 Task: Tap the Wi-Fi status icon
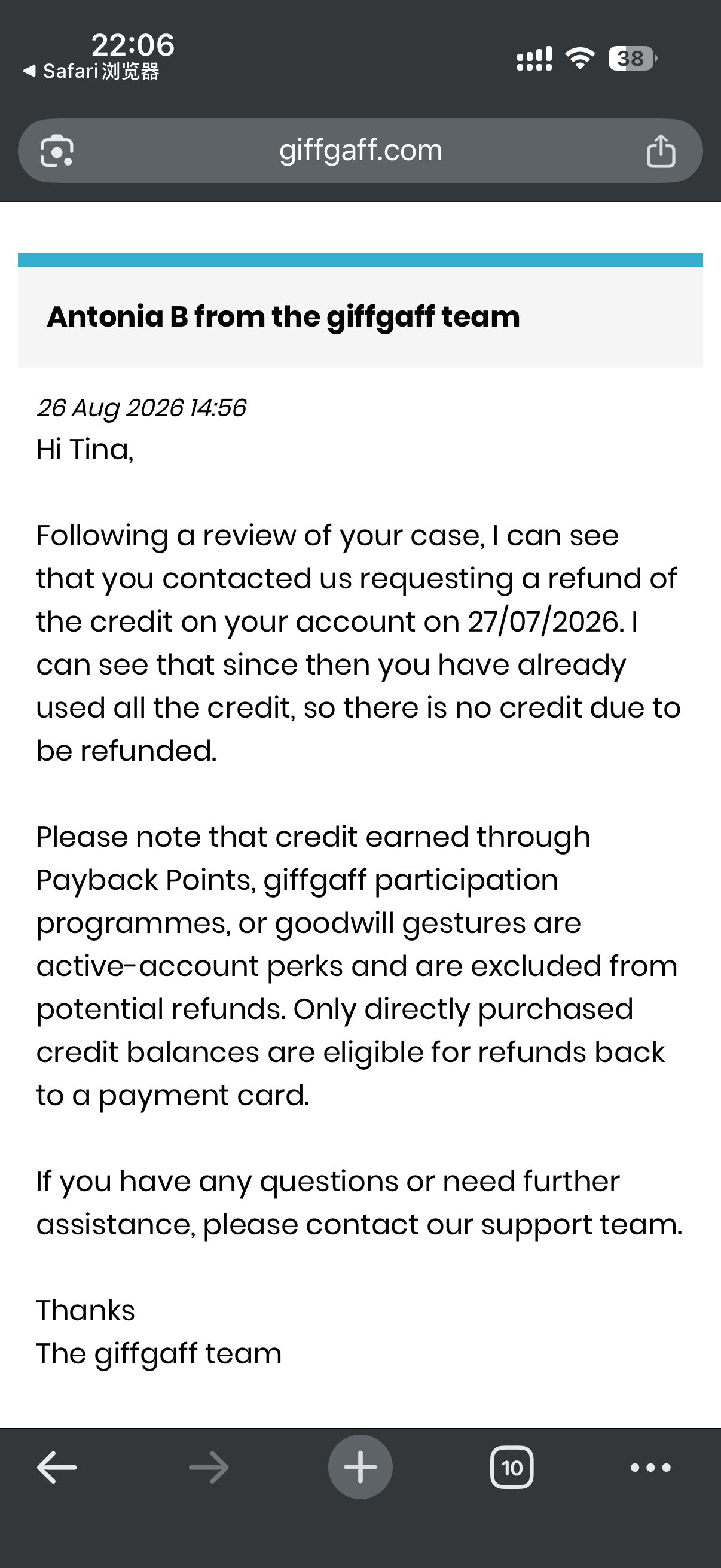[580, 59]
